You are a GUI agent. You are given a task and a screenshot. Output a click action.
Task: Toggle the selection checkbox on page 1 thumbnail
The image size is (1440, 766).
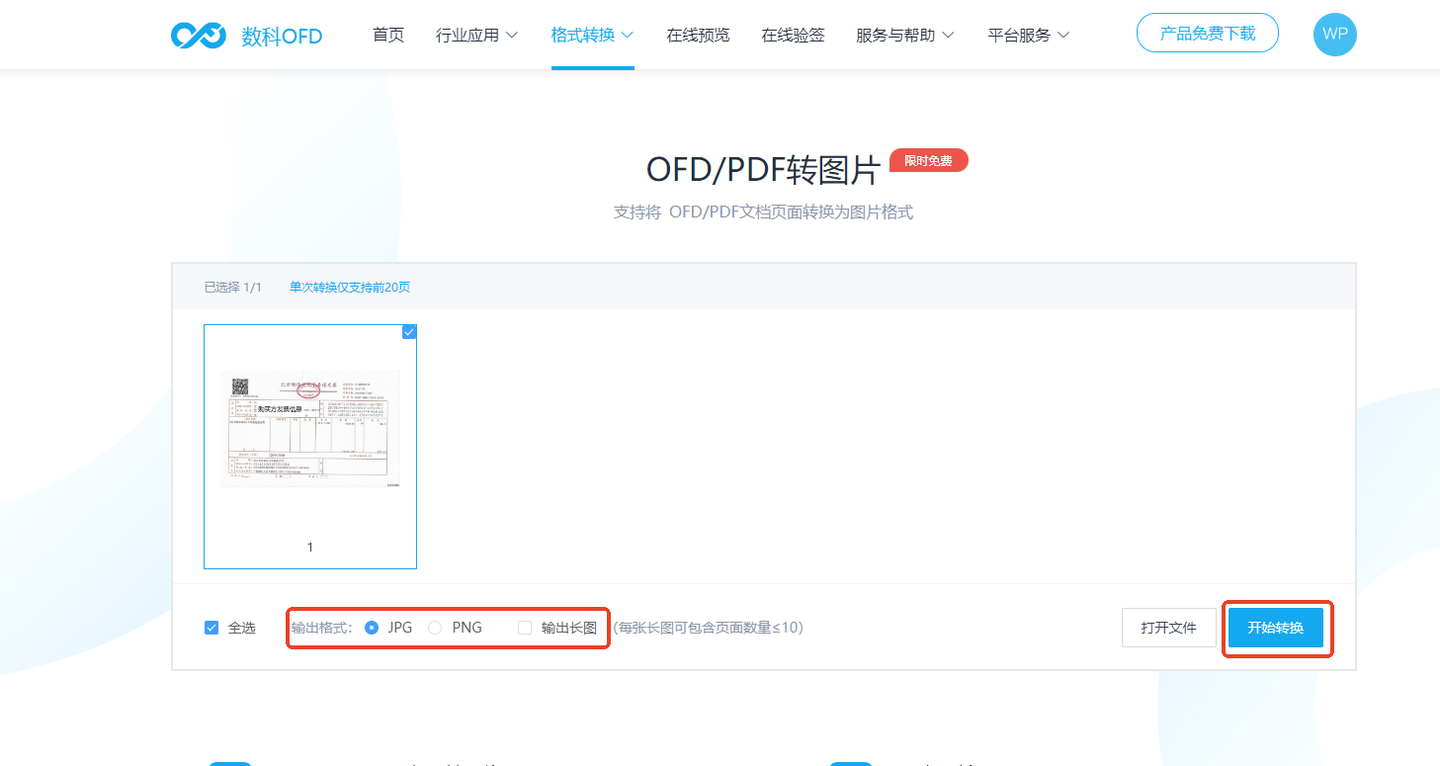click(x=408, y=331)
